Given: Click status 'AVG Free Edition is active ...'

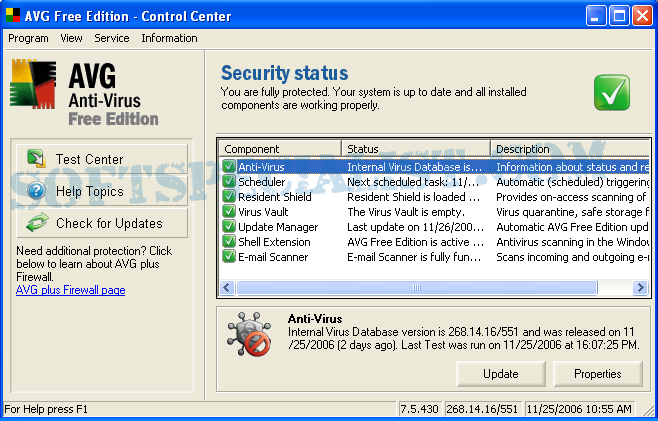Looking at the screenshot, I should pos(415,242).
